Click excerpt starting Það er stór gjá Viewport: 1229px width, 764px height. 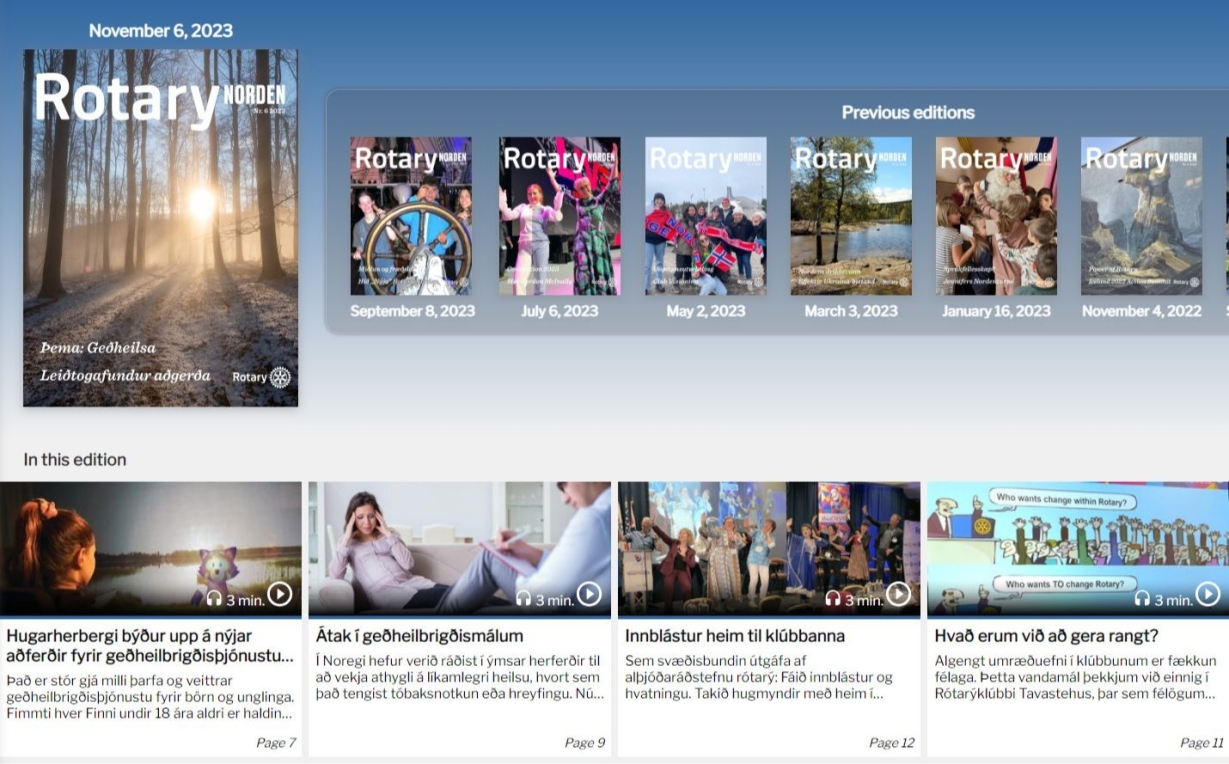(150, 697)
